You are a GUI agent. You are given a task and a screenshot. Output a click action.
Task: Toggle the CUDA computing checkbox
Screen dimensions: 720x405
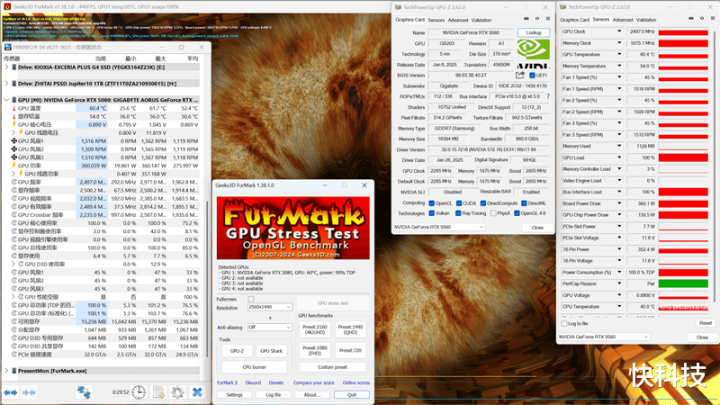coord(459,203)
